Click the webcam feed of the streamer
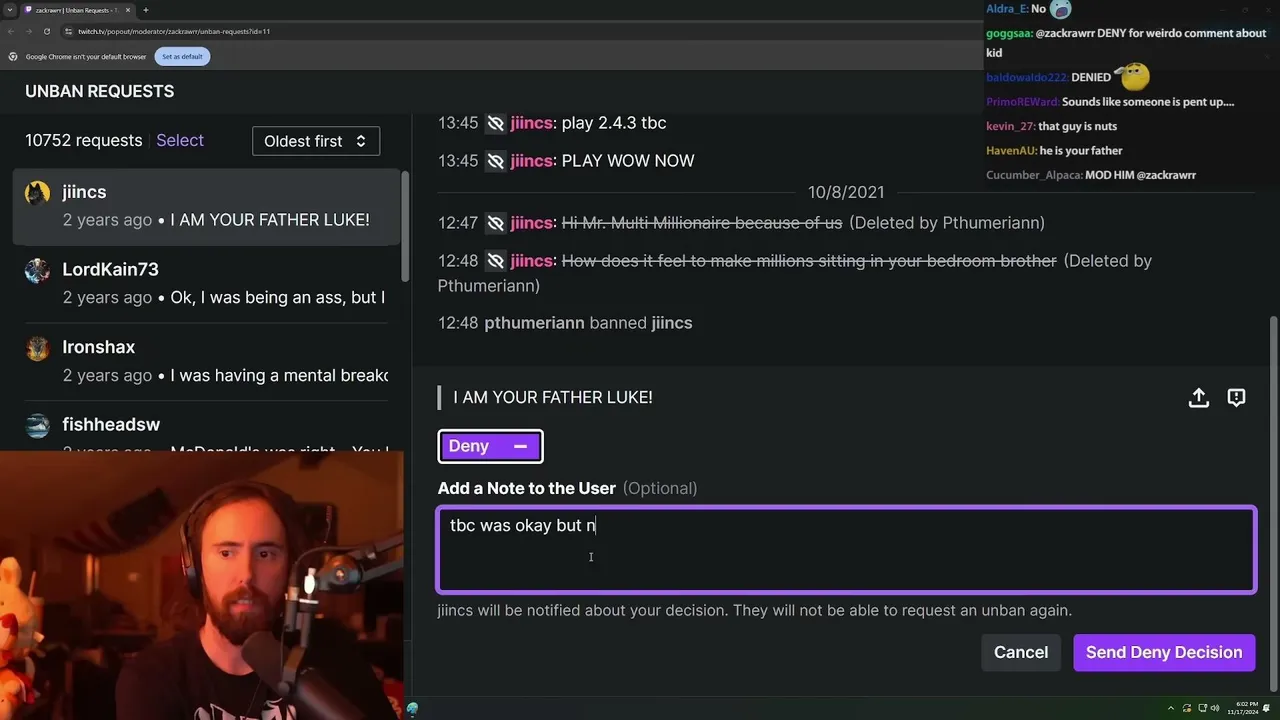The image size is (1280, 720). pyautogui.click(x=202, y=585)
